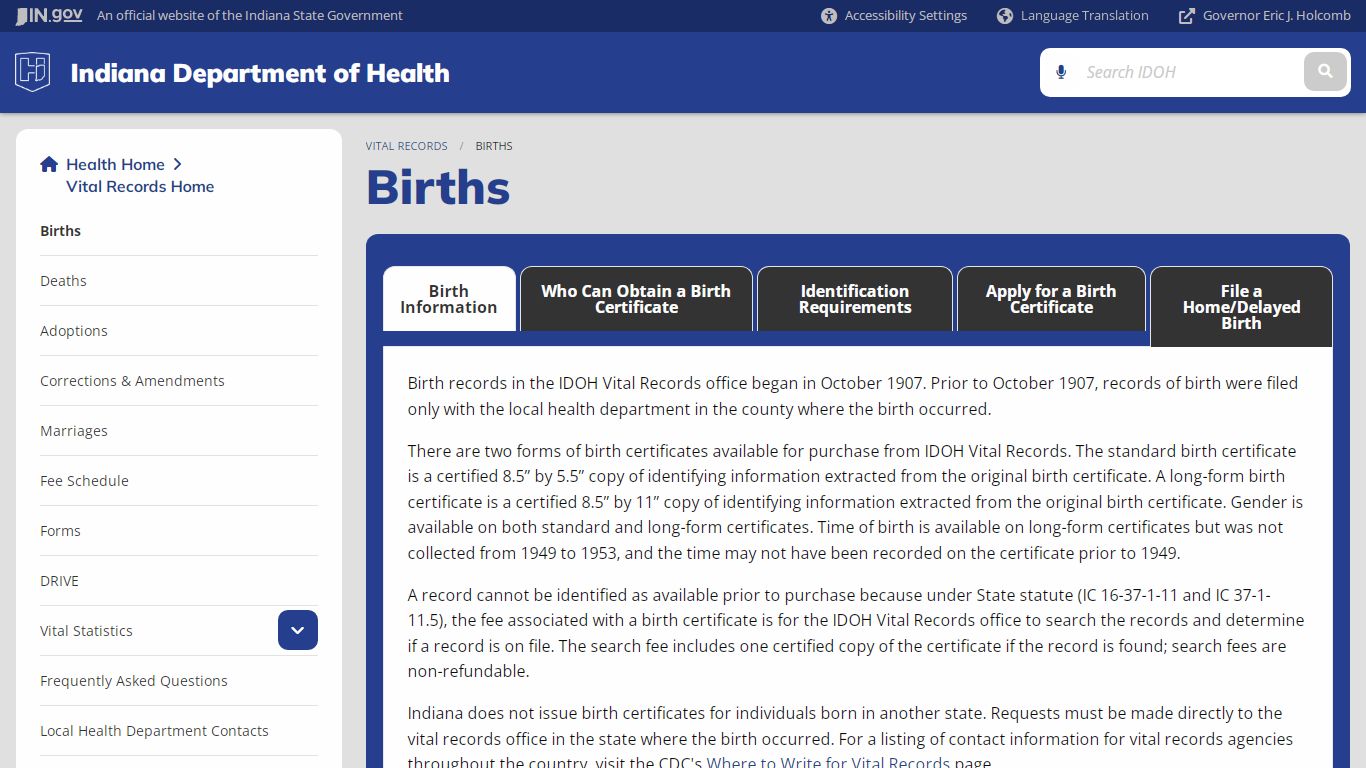Click the Births page heading
Viewport: 1366px width, 768px height.
click(438, 187)
